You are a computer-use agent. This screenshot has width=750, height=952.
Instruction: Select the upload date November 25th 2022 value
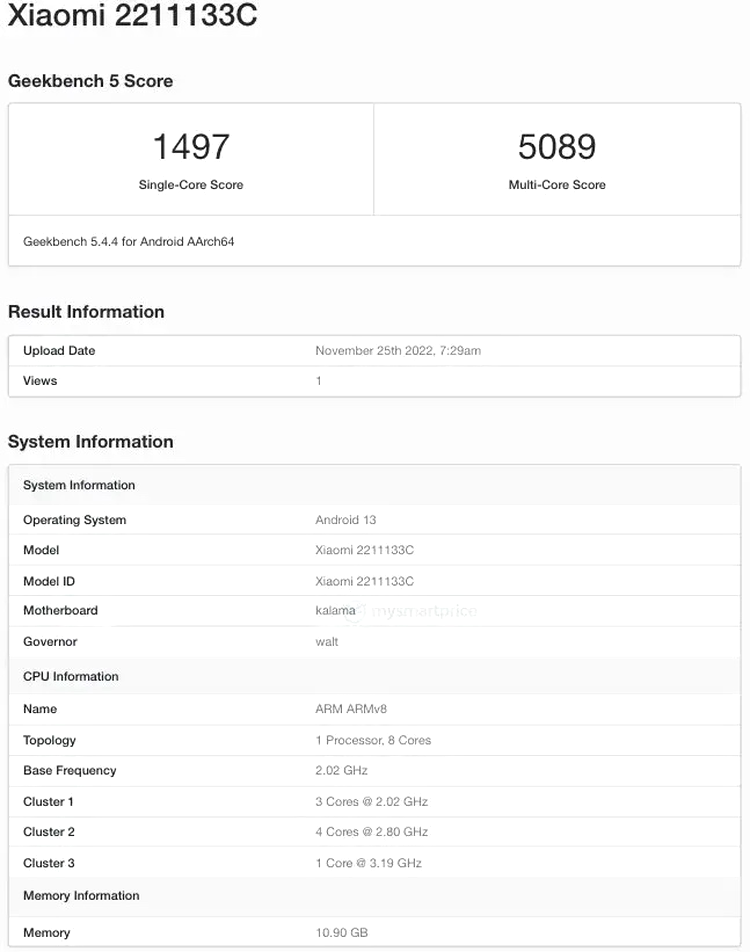click(x=398, y=351)
